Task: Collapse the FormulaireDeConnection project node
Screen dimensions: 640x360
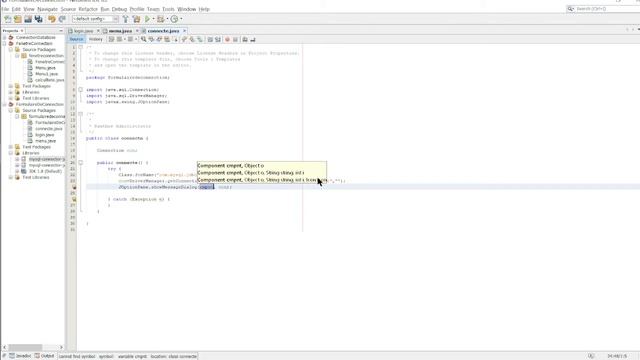Action: coord(4,104)
